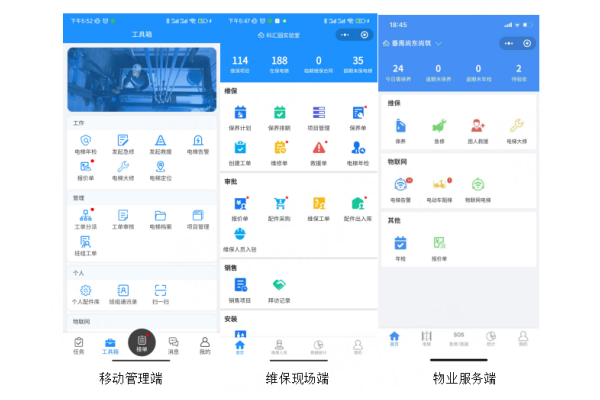
Task: Open 报价单 in the 物业服务端 其他 section
Action: [439, 243]
